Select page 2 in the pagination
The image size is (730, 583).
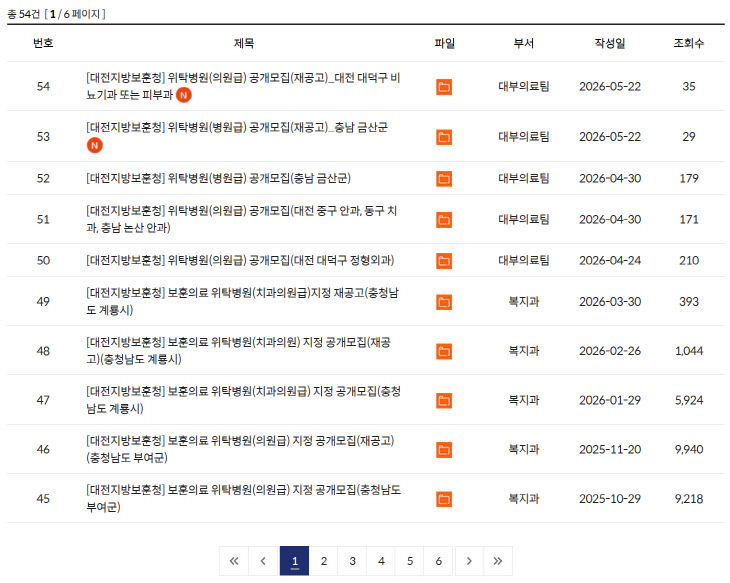pos(324,561)
